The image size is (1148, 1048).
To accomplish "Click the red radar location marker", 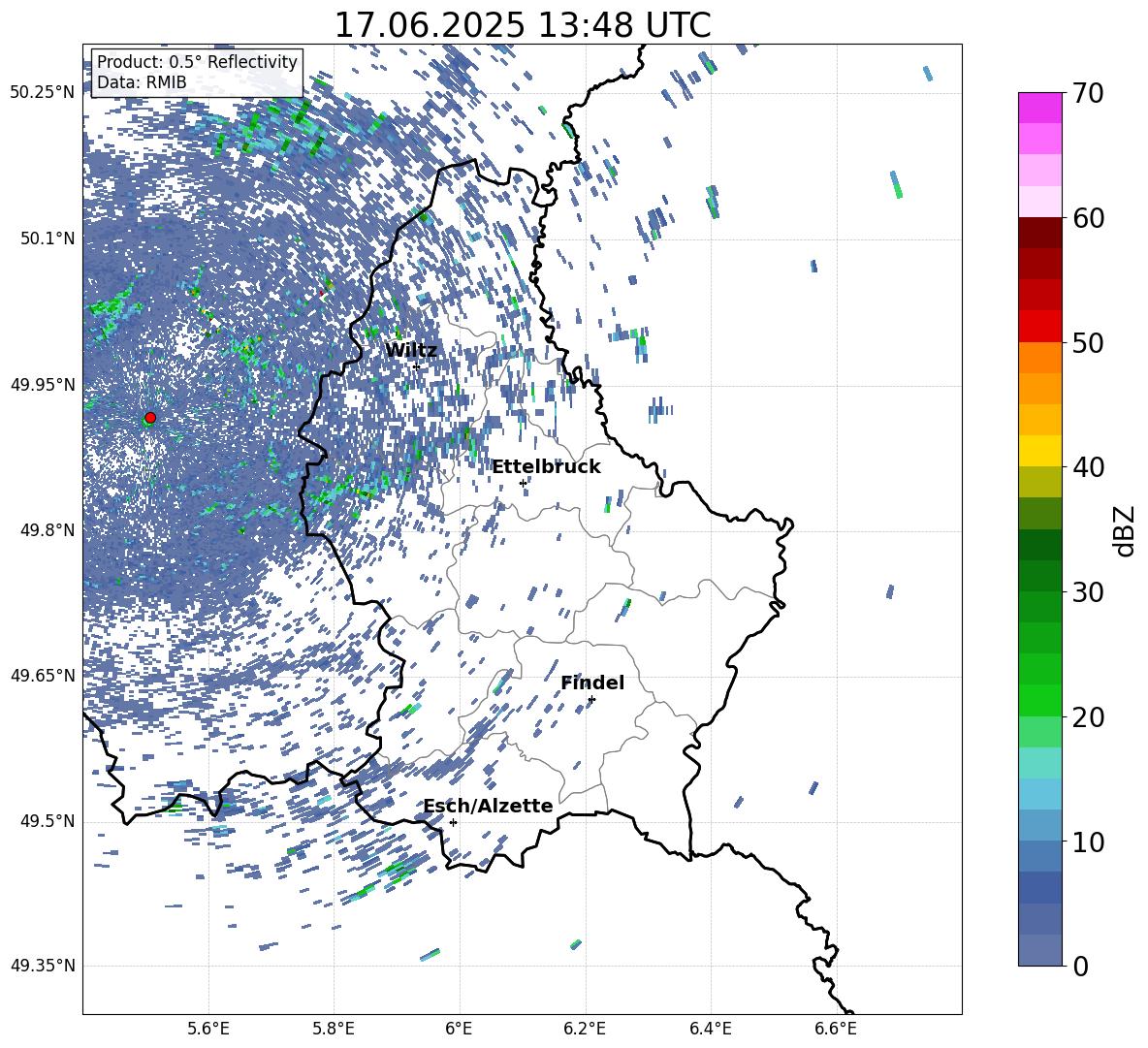I will pyautogui.click(x=150, y=418).
